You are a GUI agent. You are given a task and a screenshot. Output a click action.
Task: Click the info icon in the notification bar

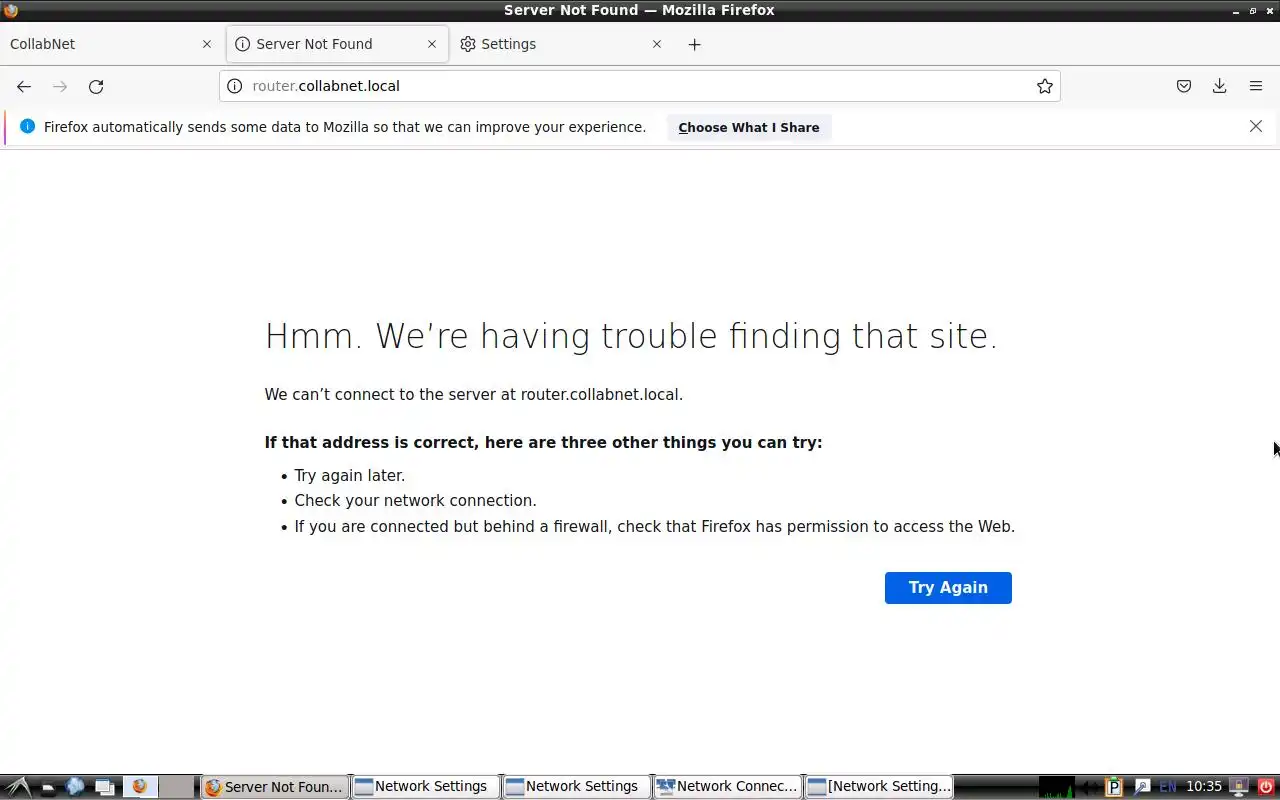point(27,126)
